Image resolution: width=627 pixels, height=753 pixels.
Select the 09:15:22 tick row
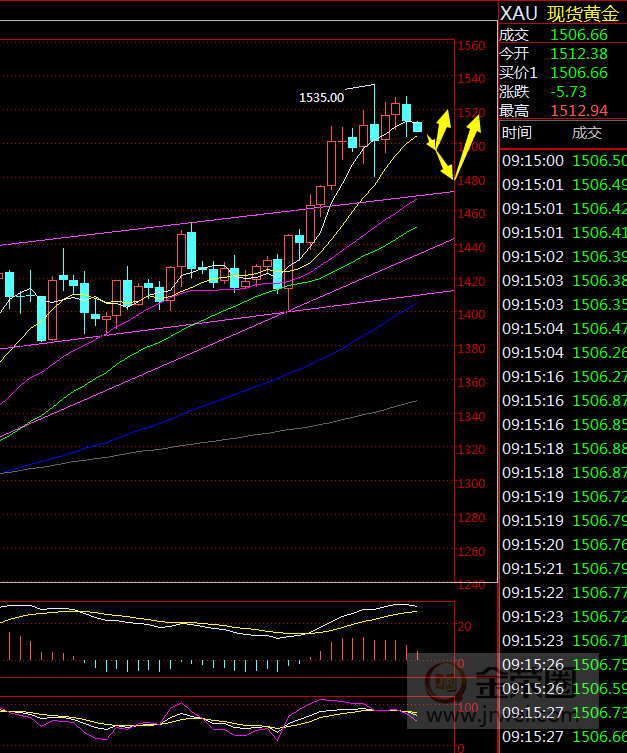564,593
